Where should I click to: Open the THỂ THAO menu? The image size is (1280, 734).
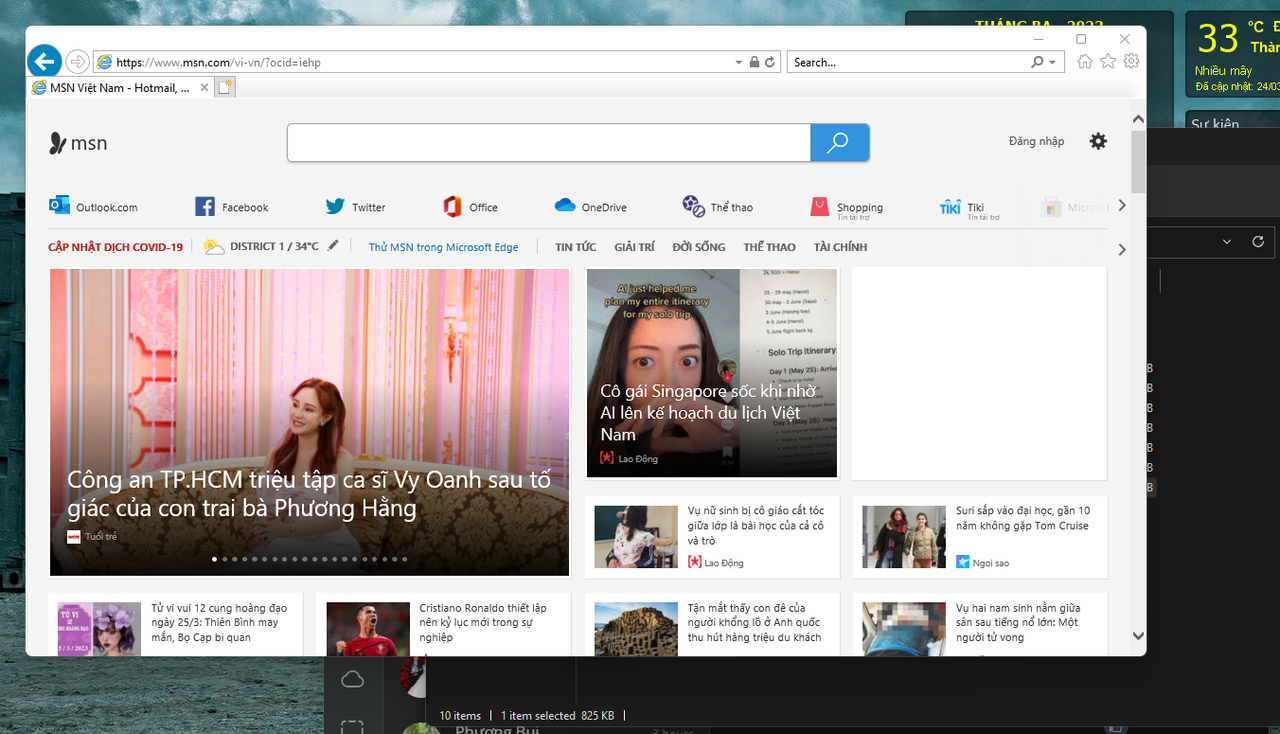[769, 247]
